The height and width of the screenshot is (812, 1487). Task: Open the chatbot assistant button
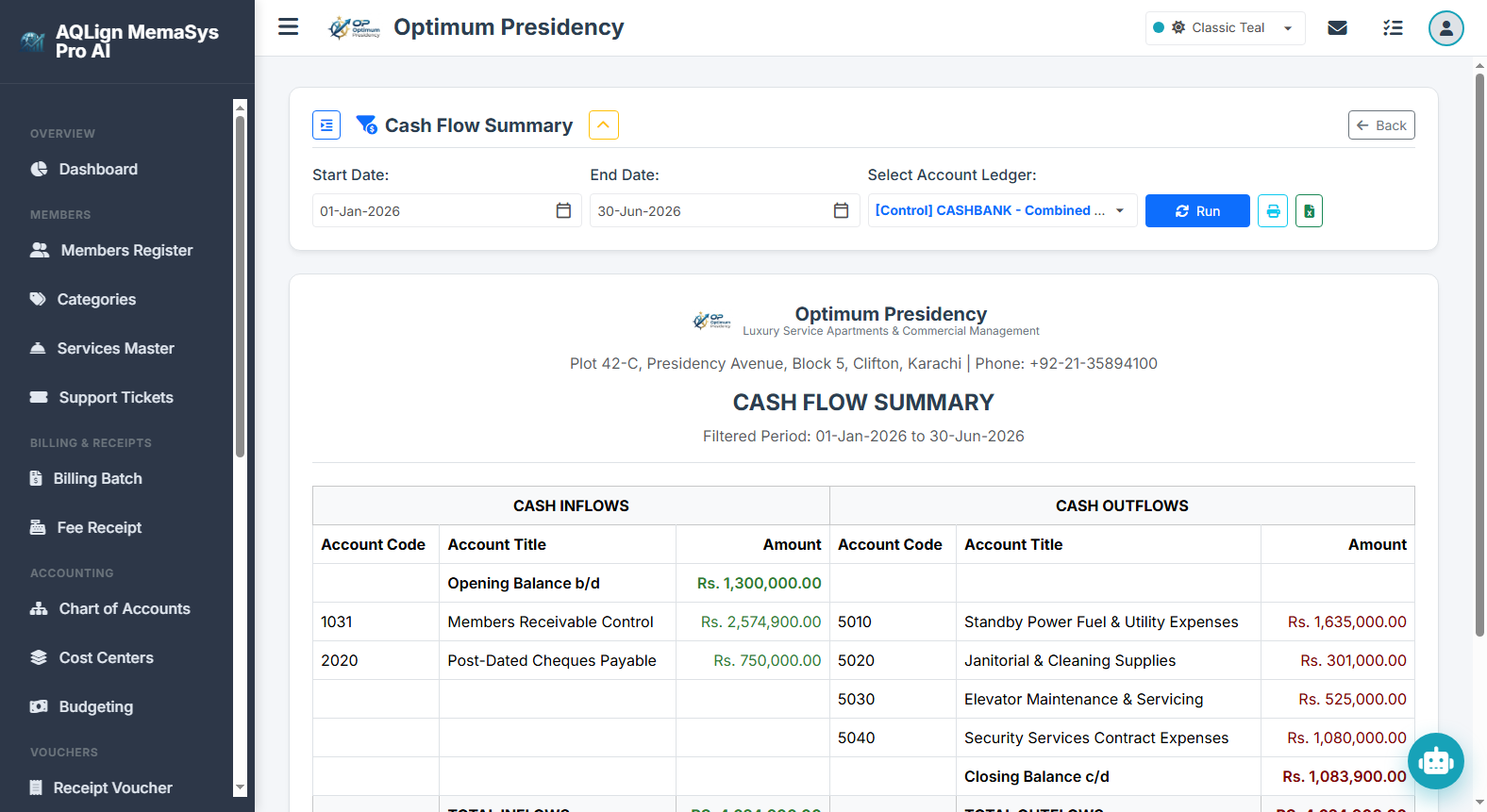pos(1436,761)
